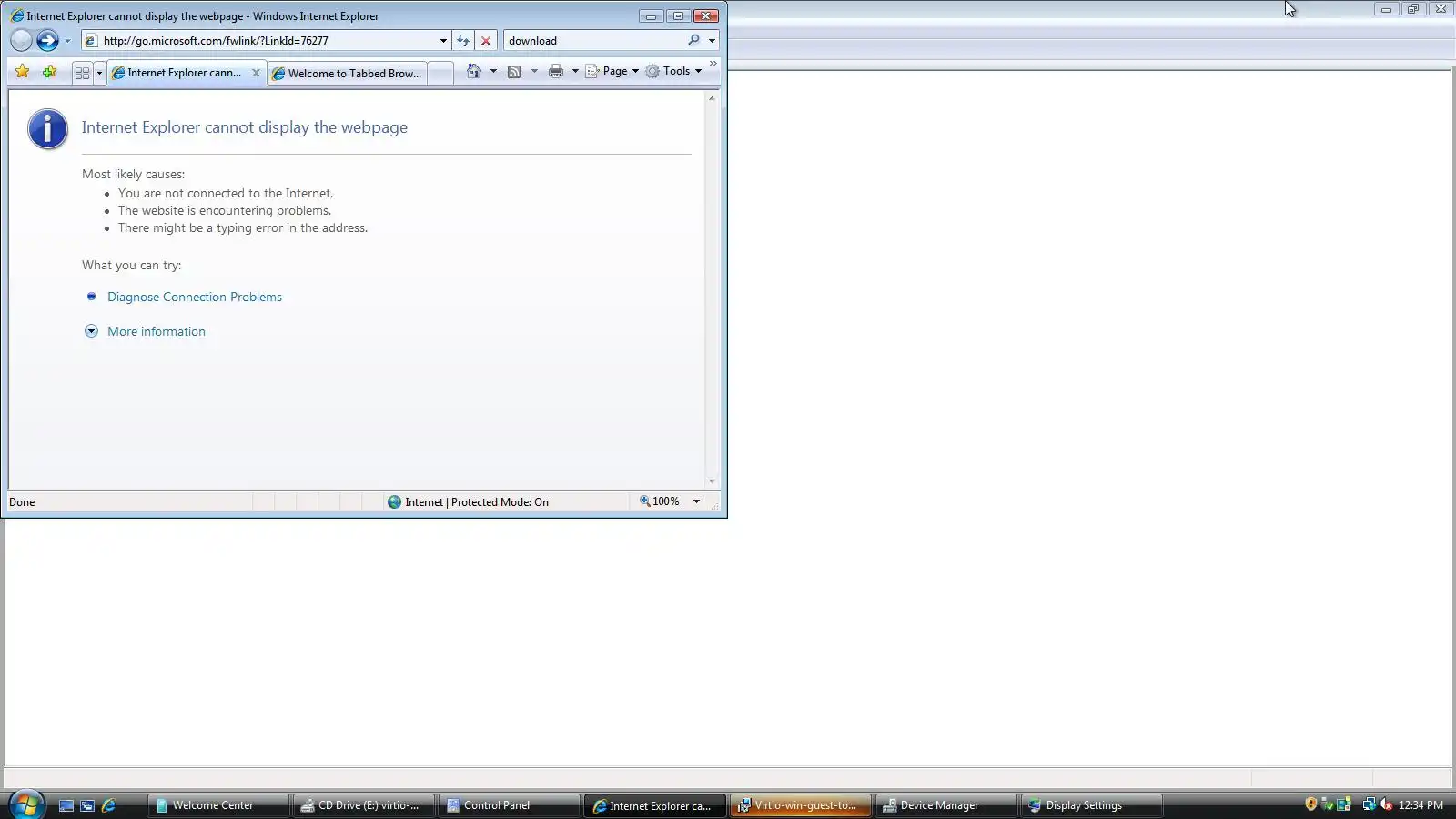Screen dimensions: 1456x819
Task: Click the 100% zoom level button
Action: (660, 501)
